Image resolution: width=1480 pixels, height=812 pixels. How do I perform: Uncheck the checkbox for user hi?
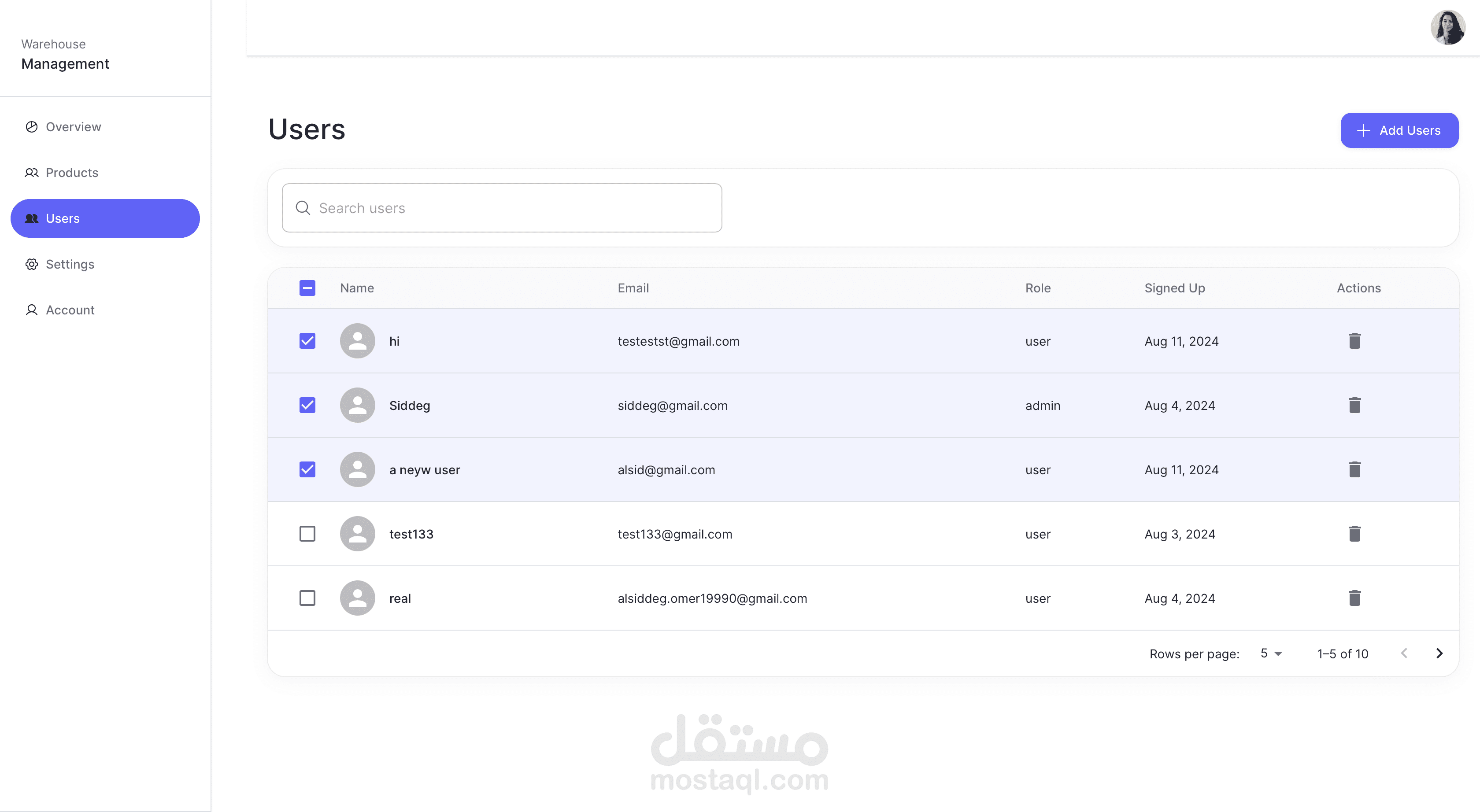click(x=307, y=341)
